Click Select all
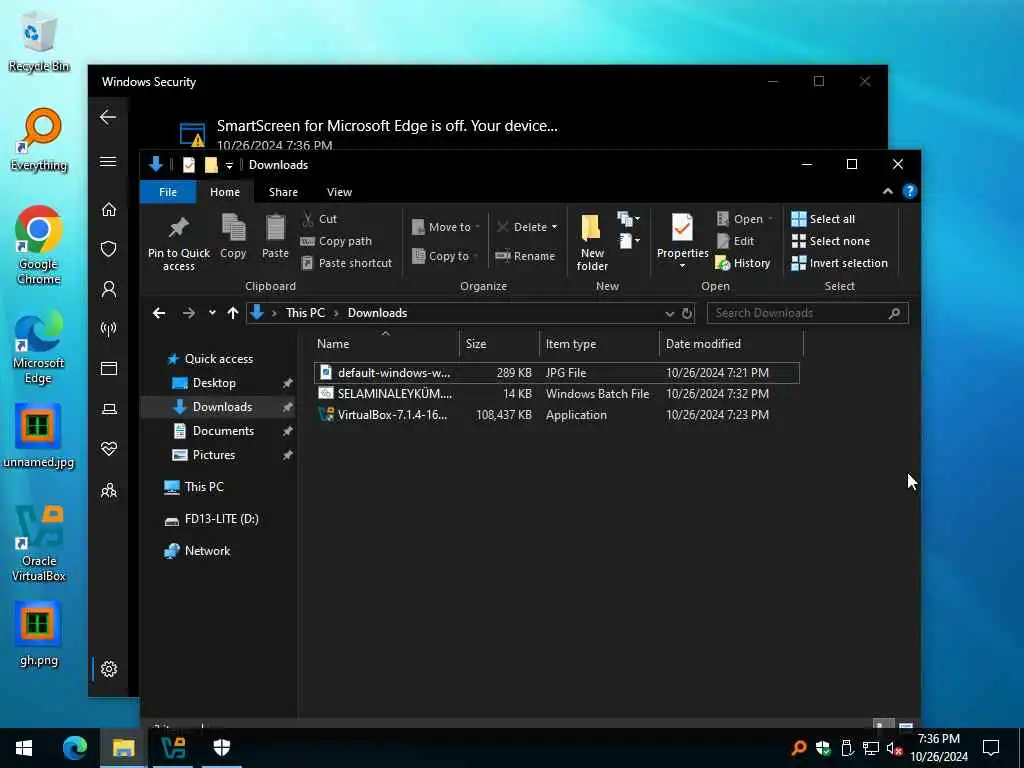 tap(823, 219)
